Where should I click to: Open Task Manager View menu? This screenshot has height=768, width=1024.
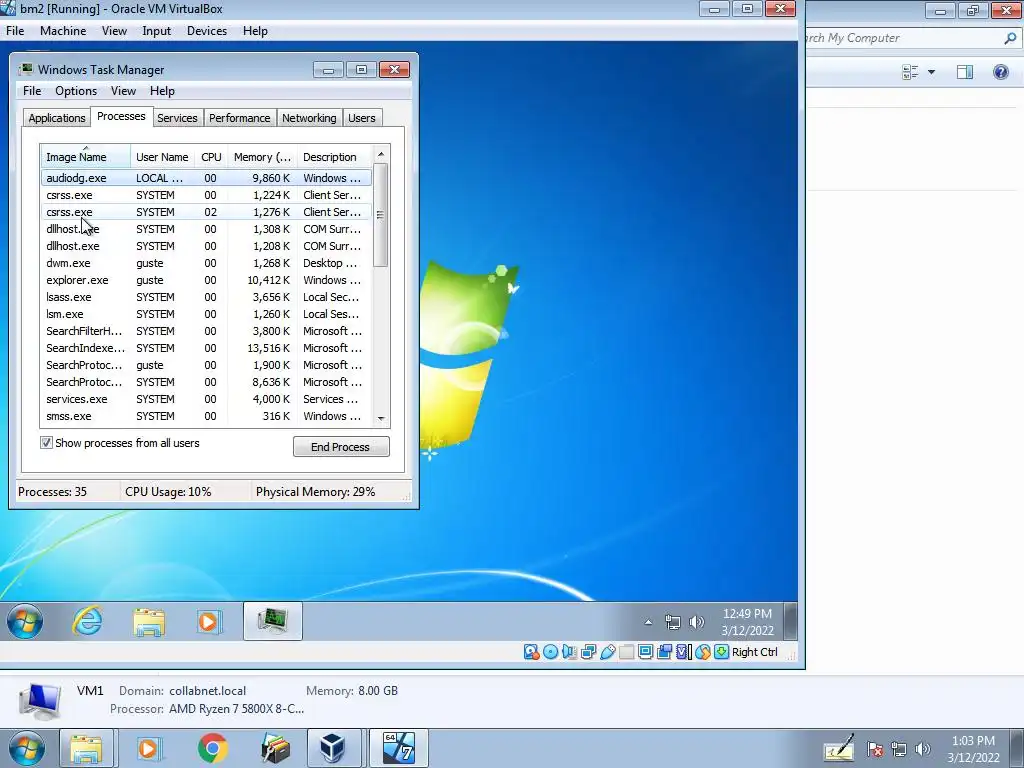pos(123,91)
